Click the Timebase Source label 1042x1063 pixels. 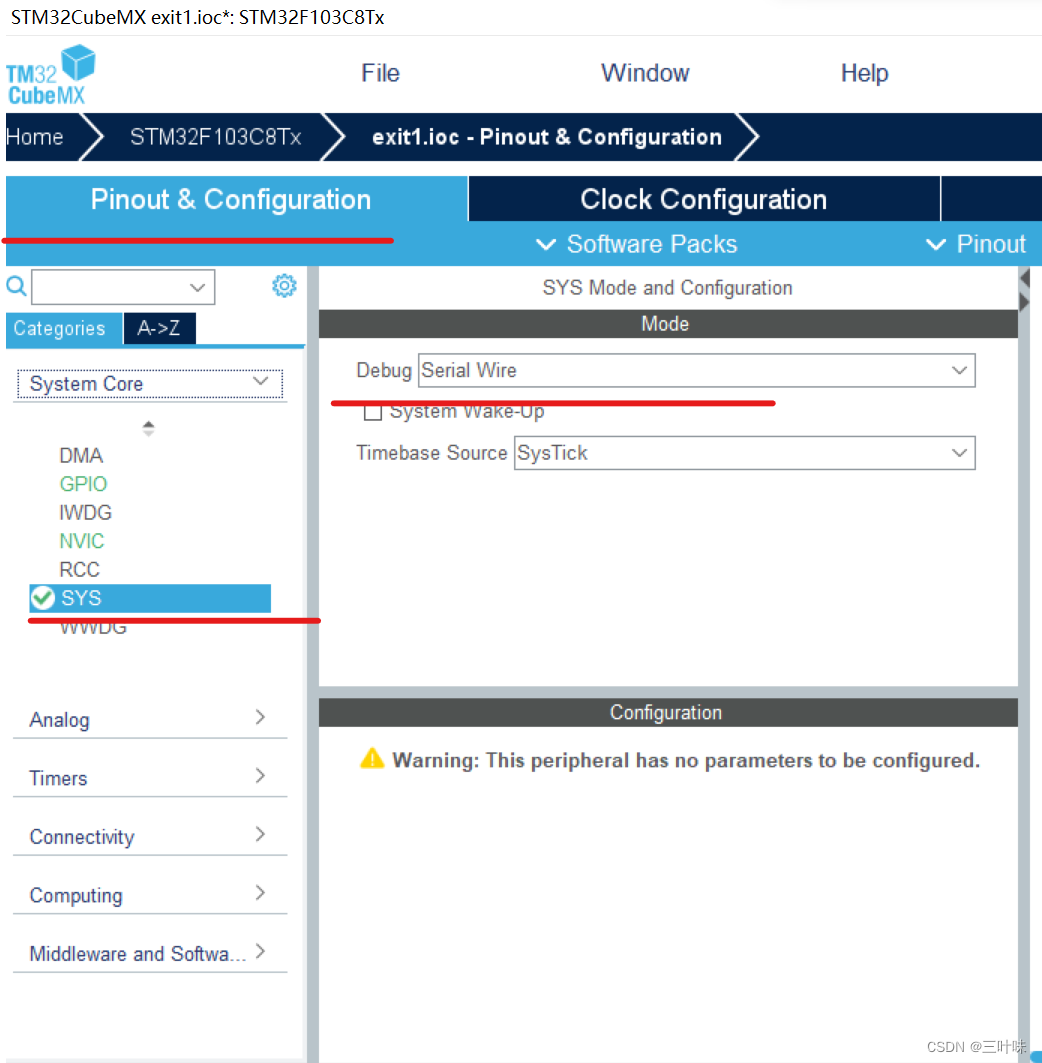pos(431,453)
